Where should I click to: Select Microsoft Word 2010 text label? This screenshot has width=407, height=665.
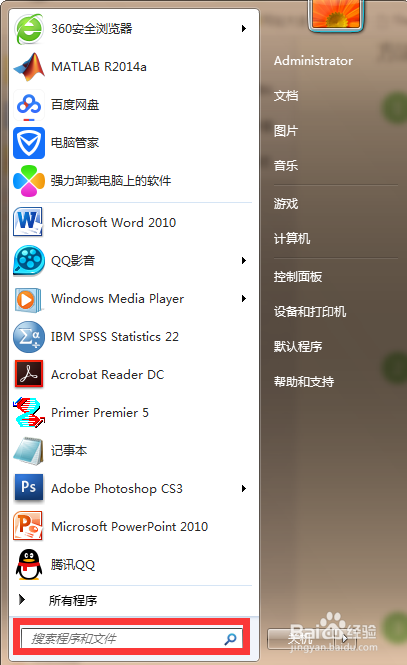pyautogui.click(x=114, y=223)
